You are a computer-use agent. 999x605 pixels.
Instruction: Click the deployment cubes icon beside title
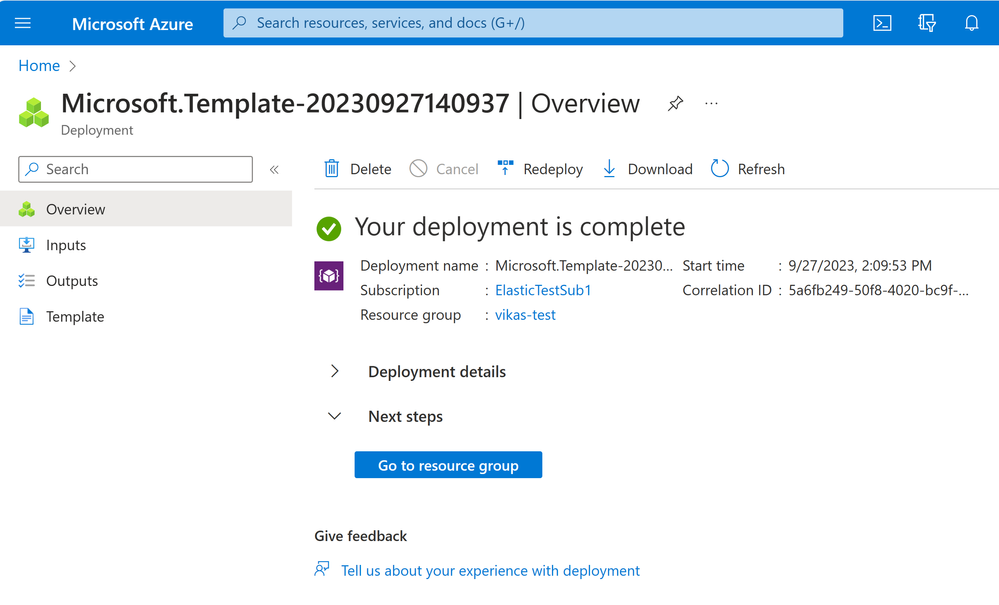click(34, 113)
